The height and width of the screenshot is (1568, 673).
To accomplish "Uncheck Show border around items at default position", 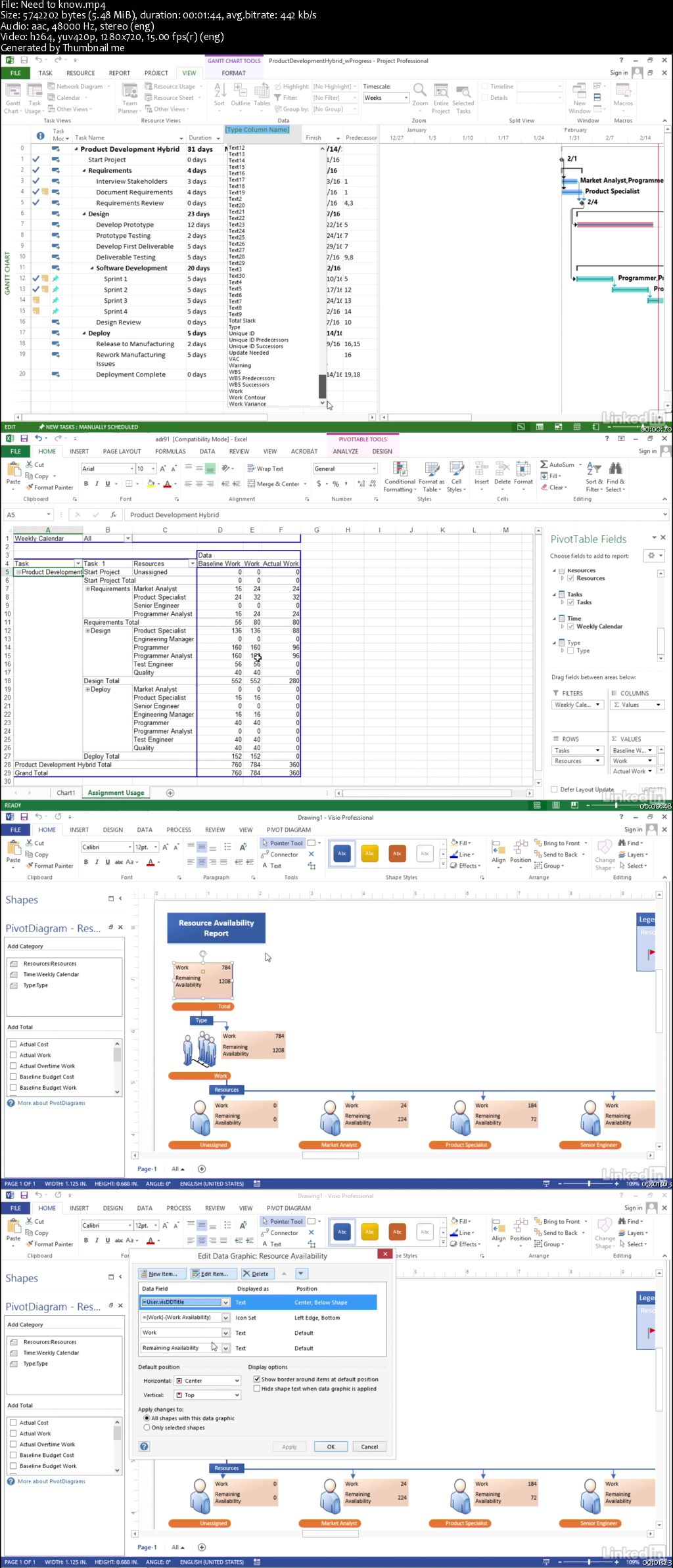I will pyautogui.click(x=257, y=1379).
